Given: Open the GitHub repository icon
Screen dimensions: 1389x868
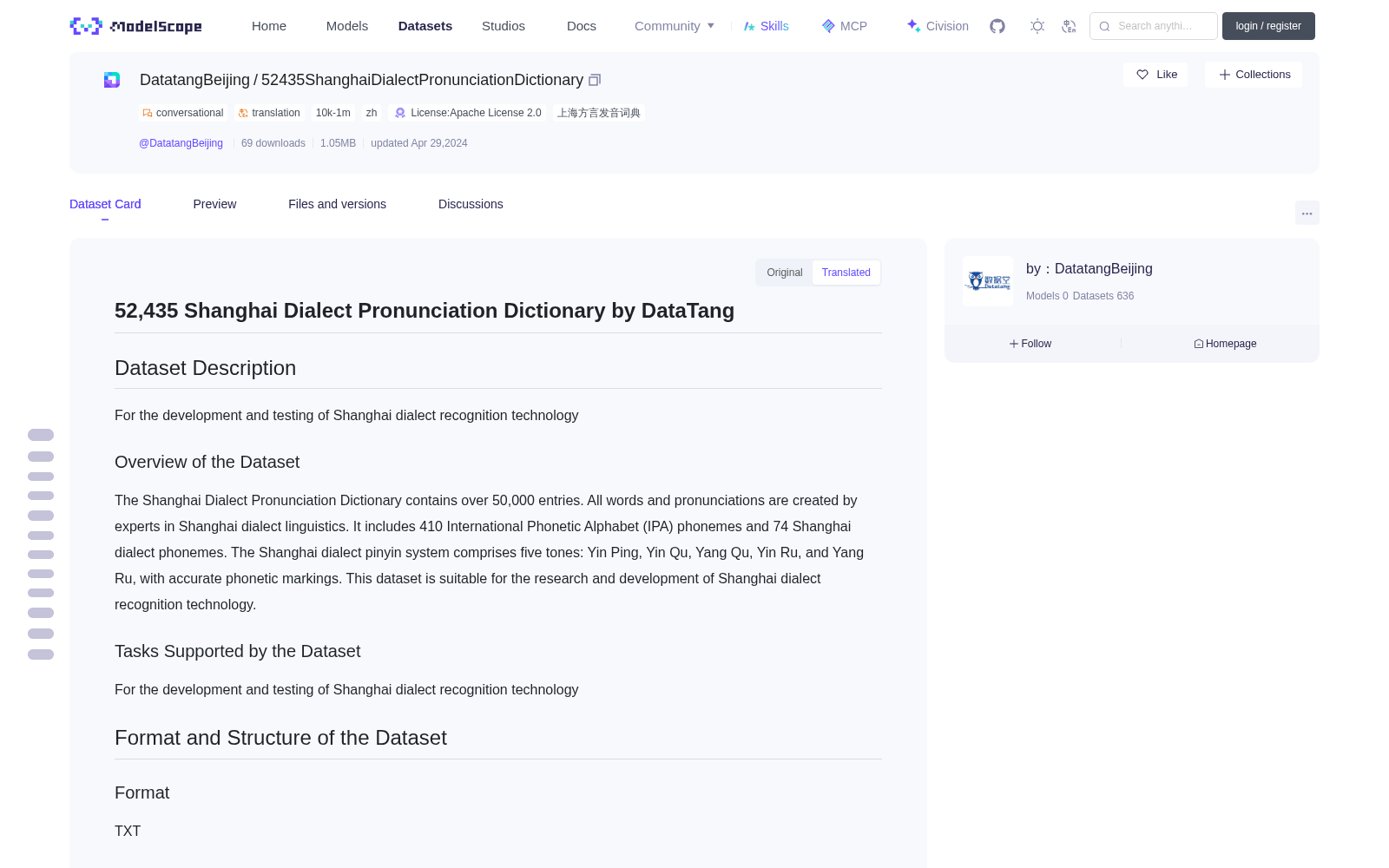Looking at the screenshot, I should point(997,26).
